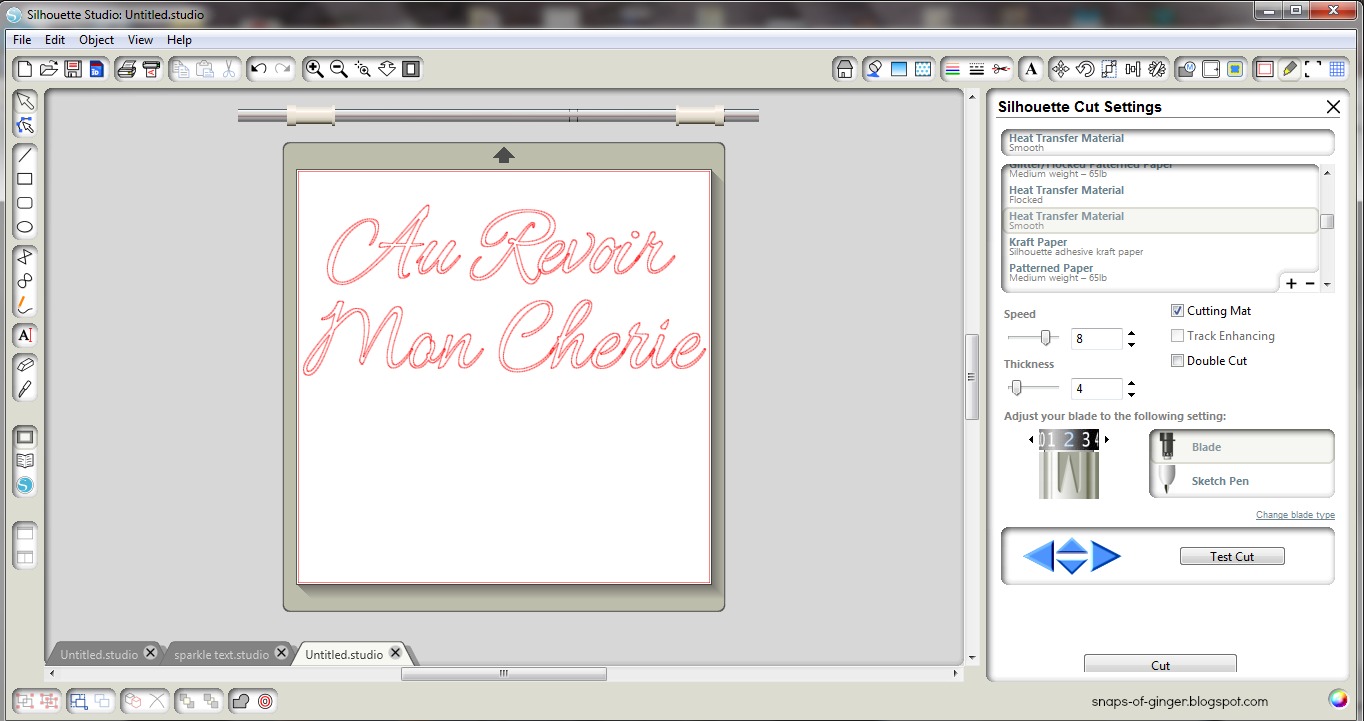Decrease the Thickness value stepper
This screenshot has height=721, width=1364.
pyautogui.click(x=1131, y=394)
